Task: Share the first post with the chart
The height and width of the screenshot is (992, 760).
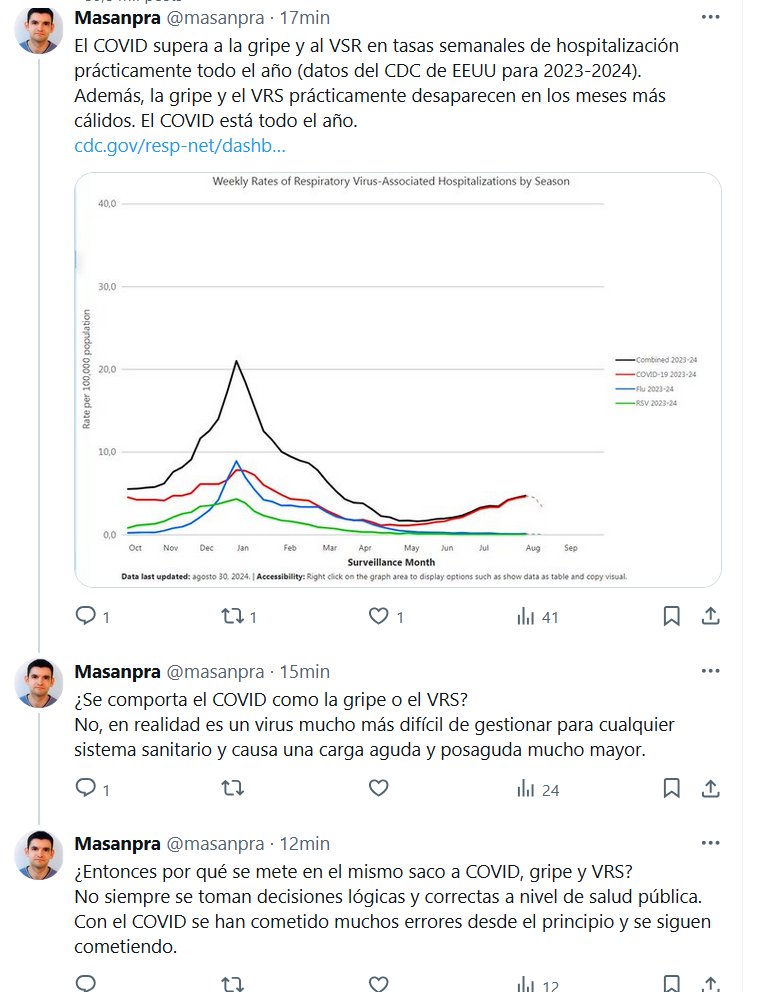Action: coord(710,616)
